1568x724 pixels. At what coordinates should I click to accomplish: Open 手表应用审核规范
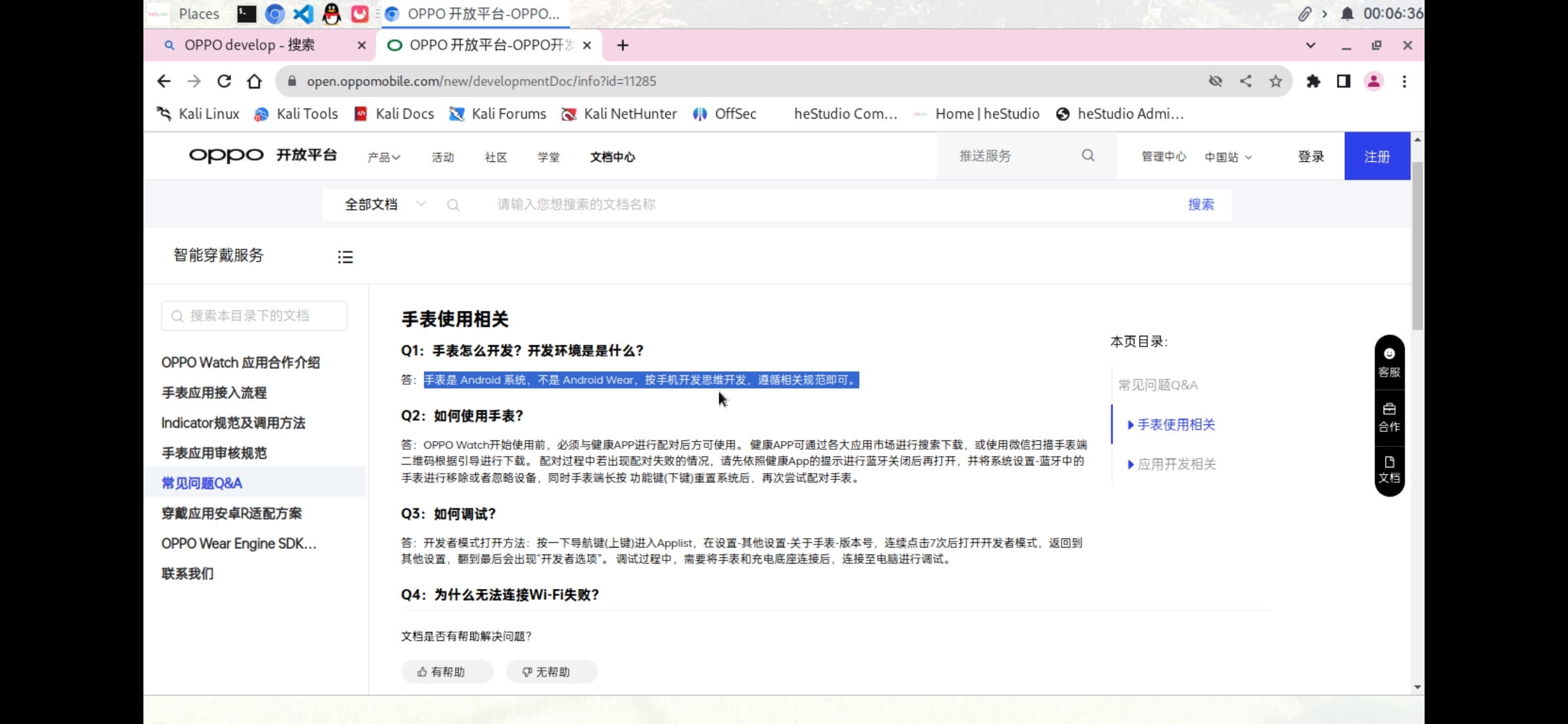214,453
